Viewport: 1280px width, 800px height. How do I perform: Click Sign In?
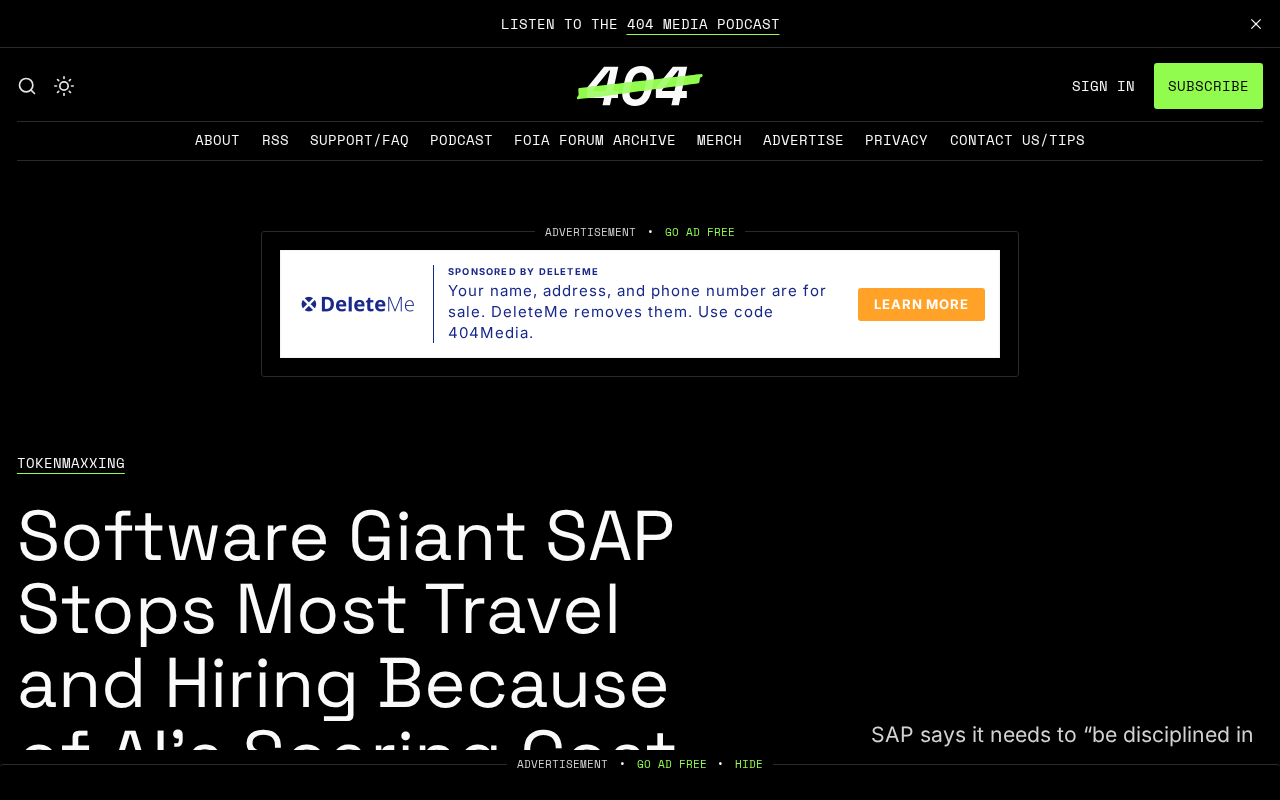(1103, 86)
